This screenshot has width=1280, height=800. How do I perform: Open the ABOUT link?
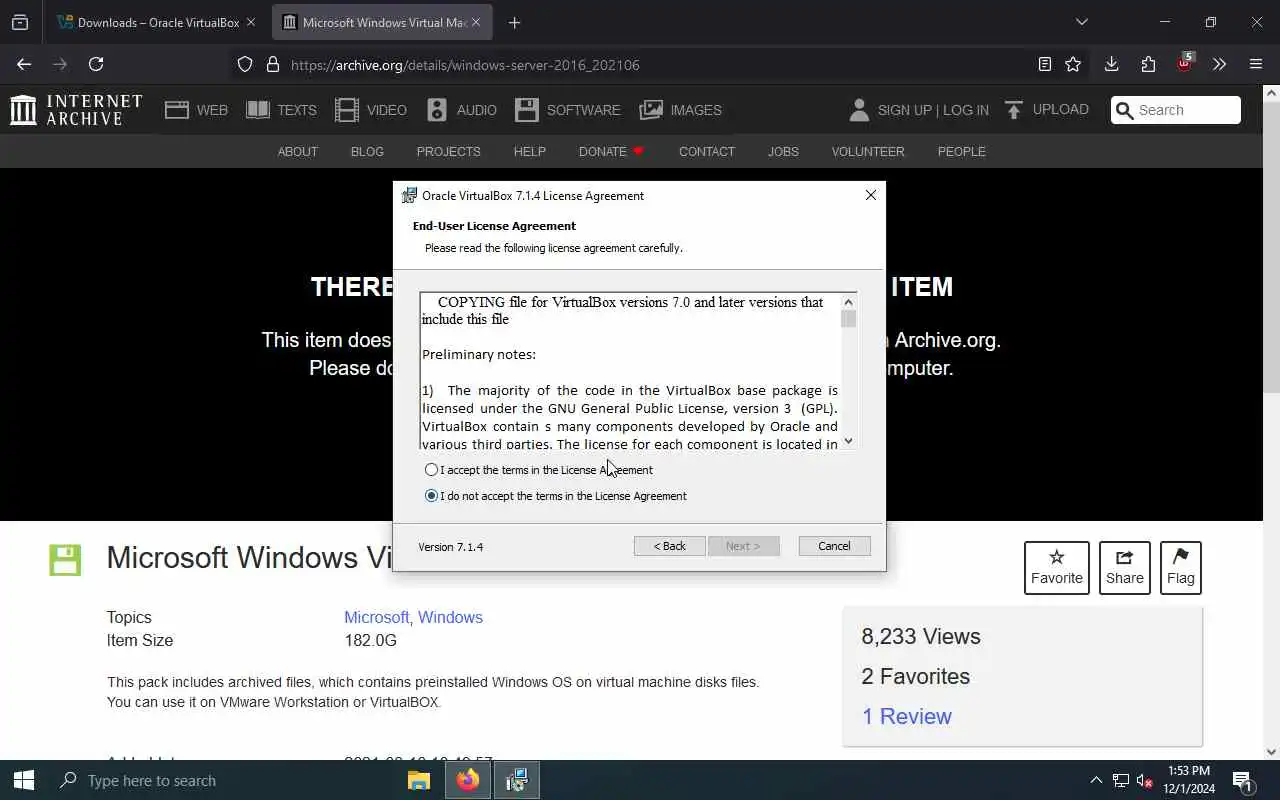click(x=297, y=152)
